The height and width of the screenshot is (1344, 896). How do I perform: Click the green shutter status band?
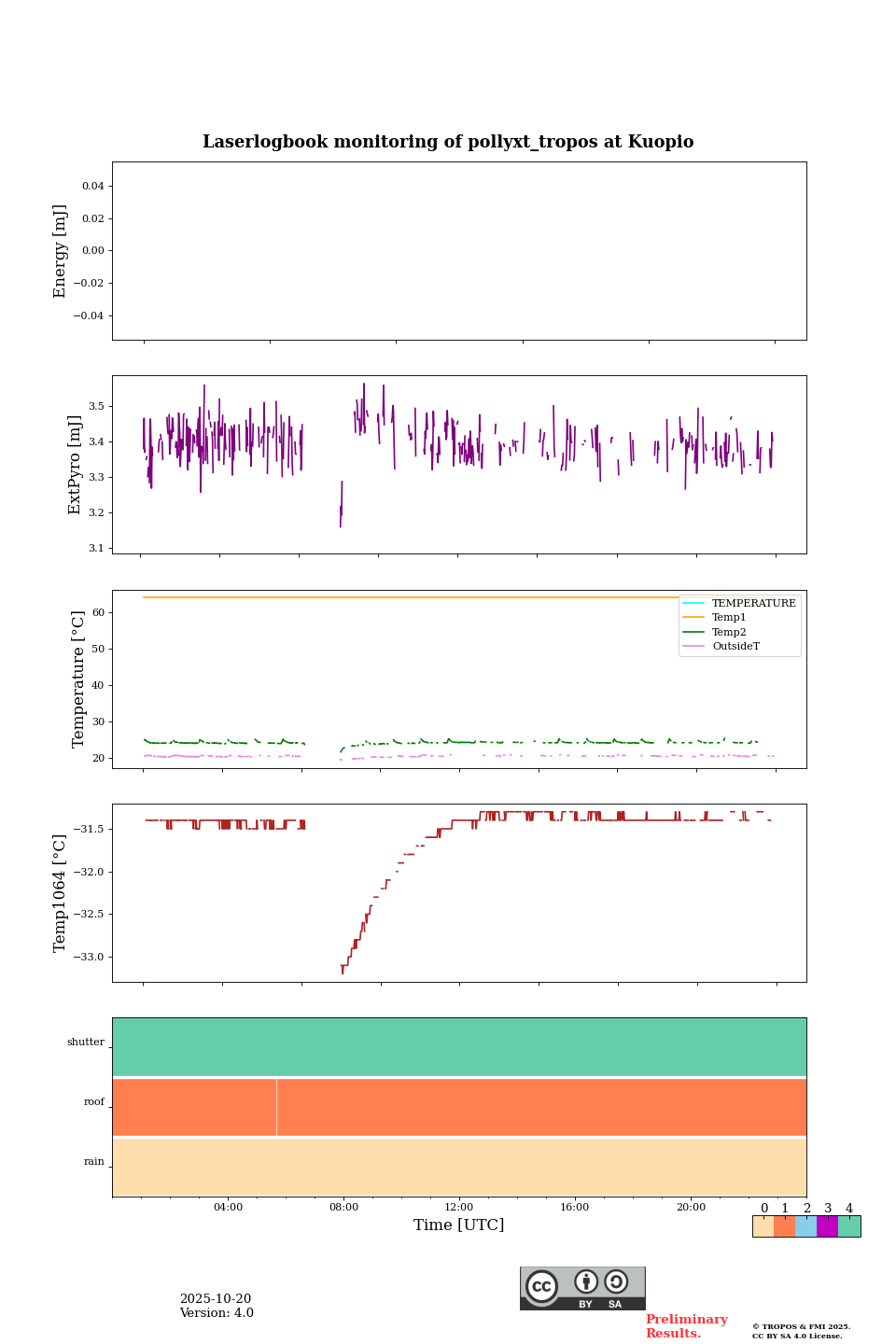pos(459,1046)
